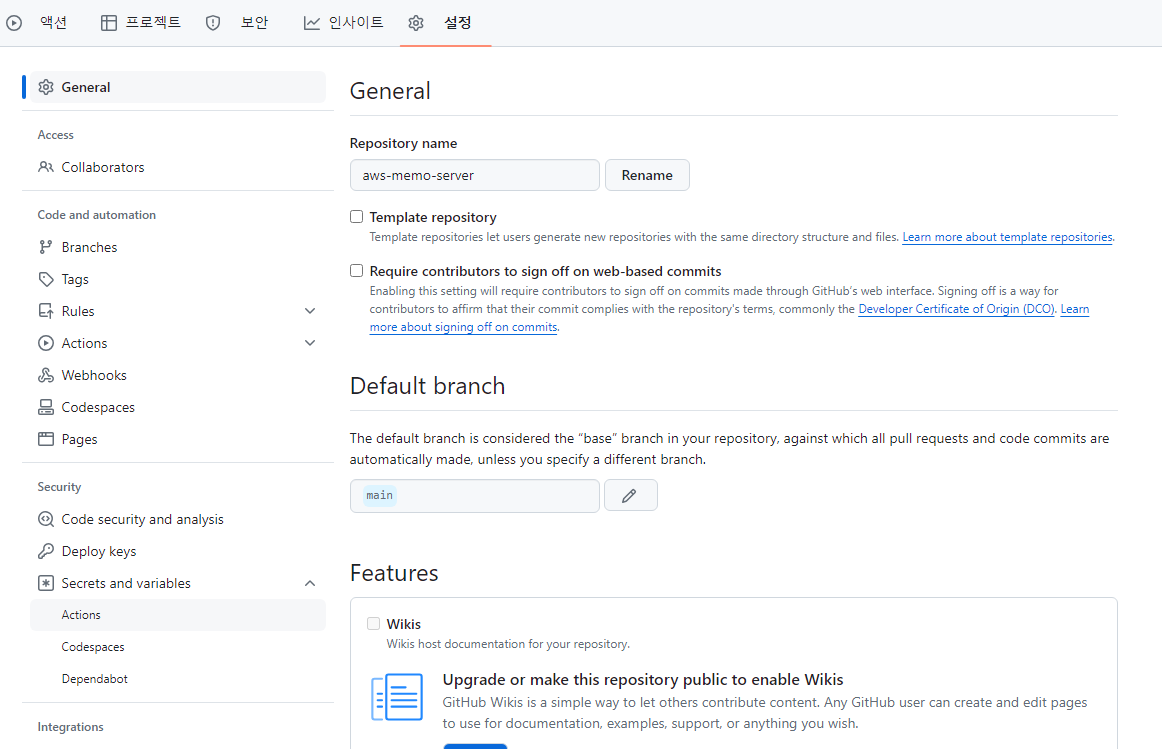Select General in the settings sidebar
Viewport: 1162px width, 749px height.
pos(178,87)
